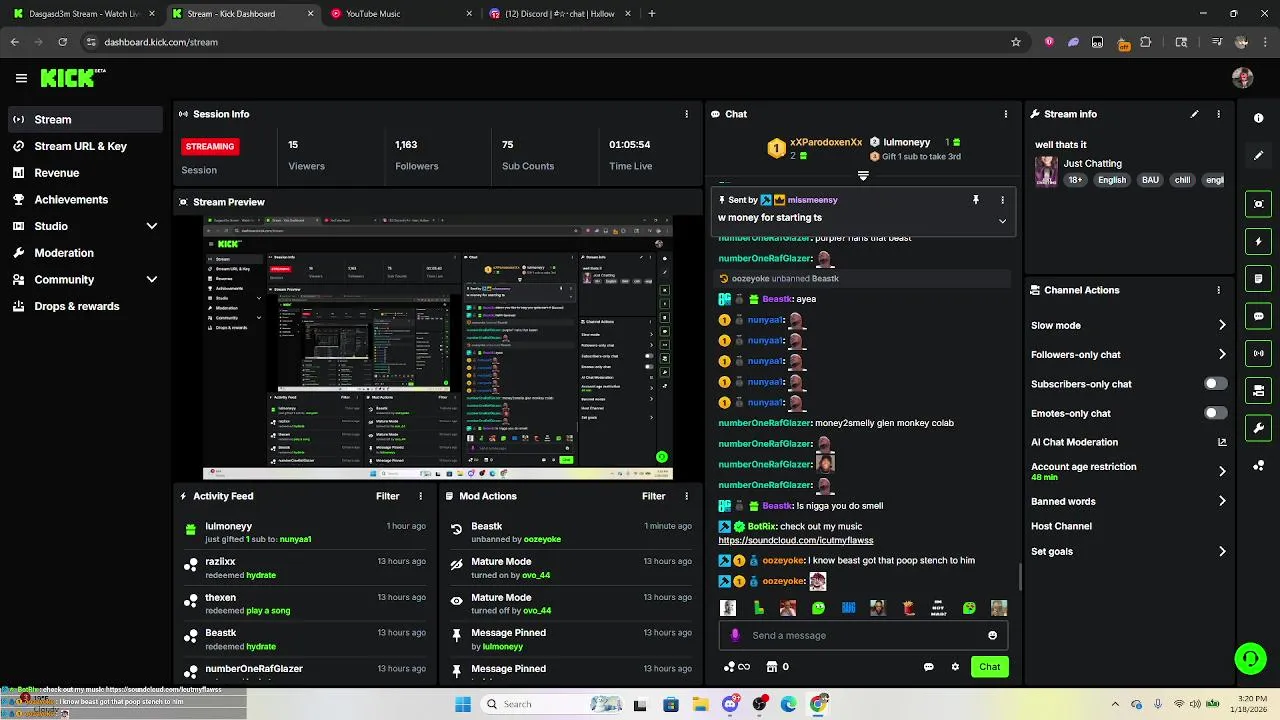Click the pencil icon in the right rail
Viewport: 1280px width, 720px height.
tap(1258, 156)
